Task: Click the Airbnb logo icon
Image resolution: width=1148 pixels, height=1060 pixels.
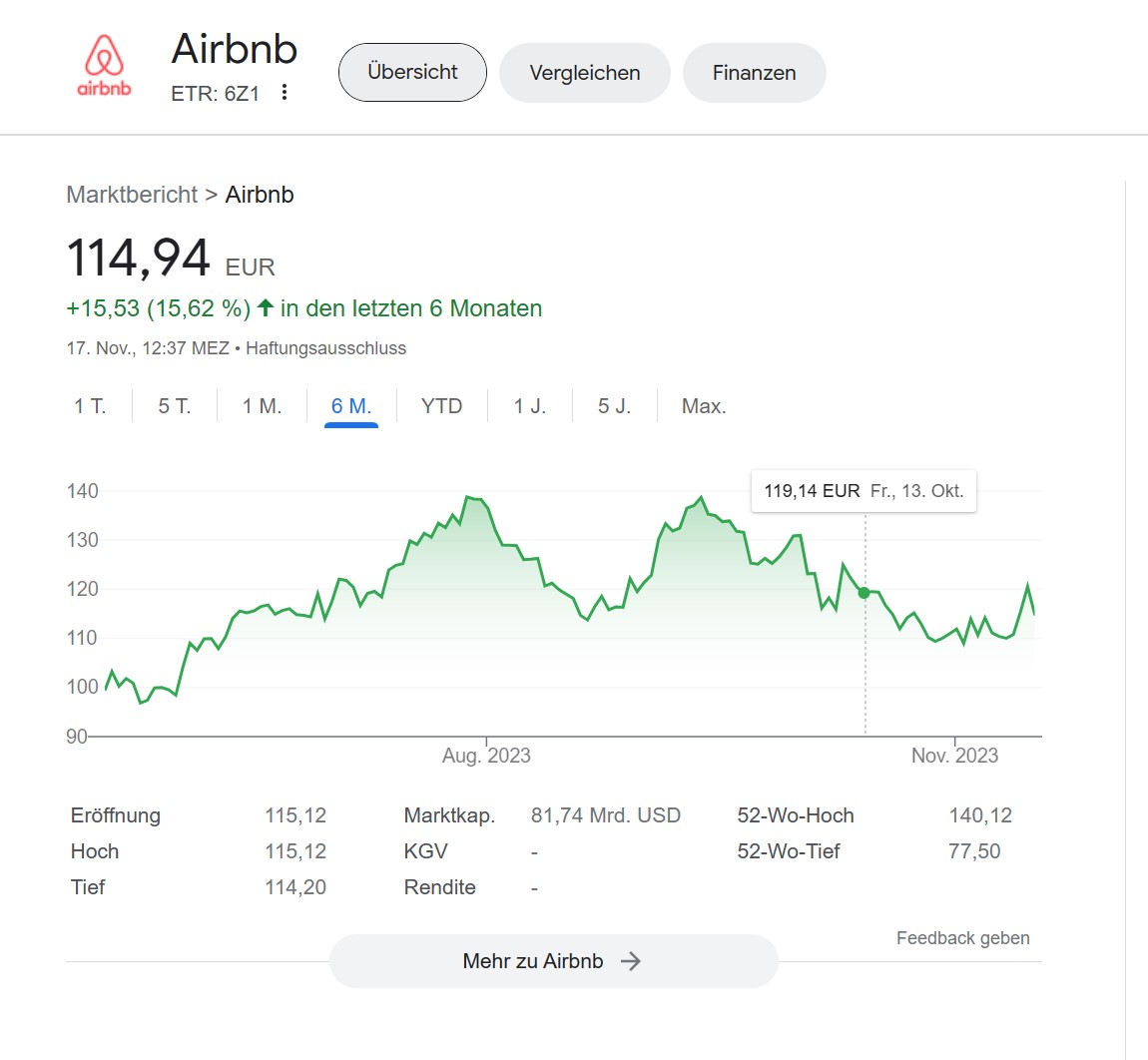Action: tap(104, 65)
